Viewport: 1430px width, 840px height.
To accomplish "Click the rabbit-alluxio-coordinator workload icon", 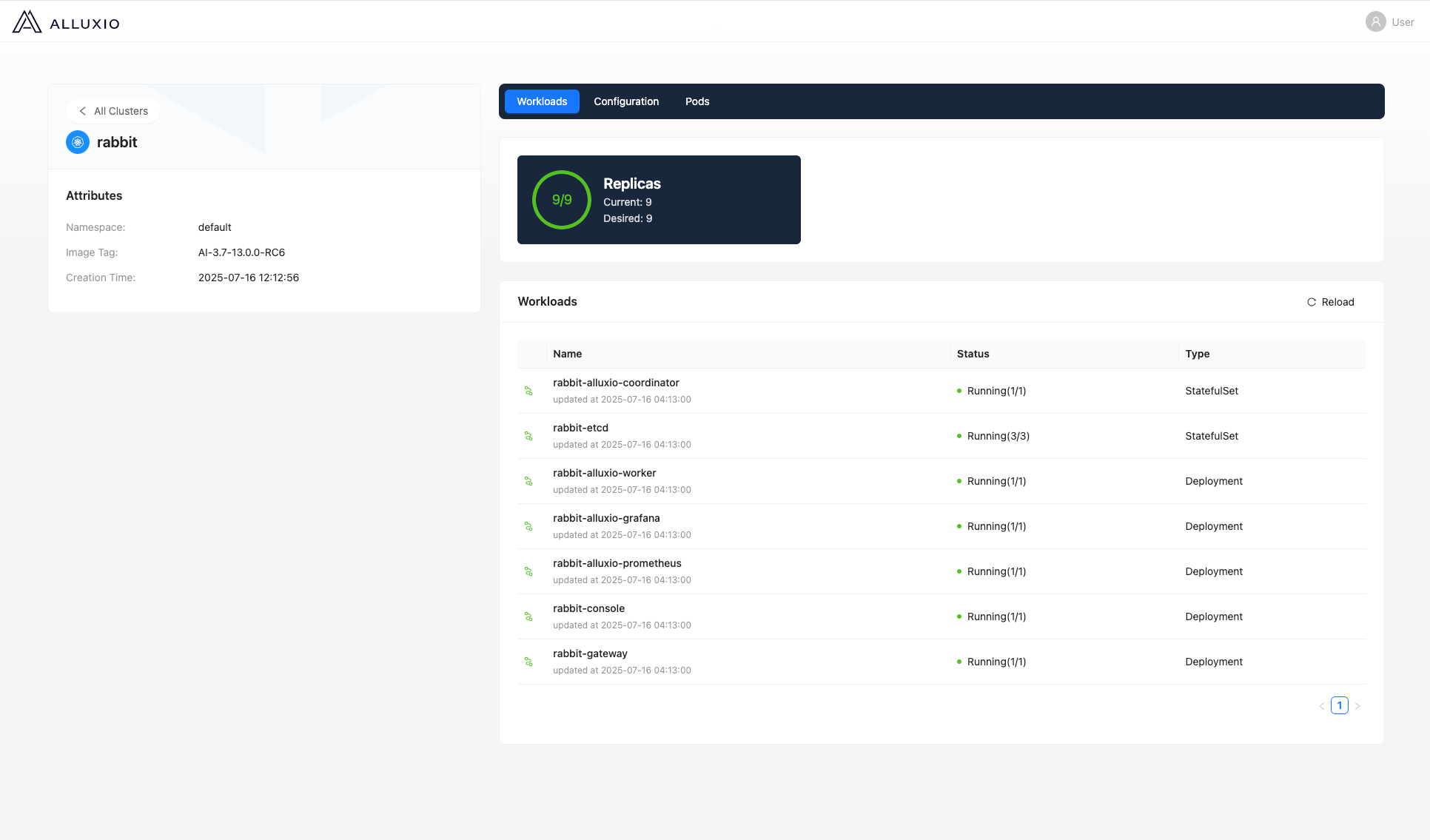I will tap(528, 391).
